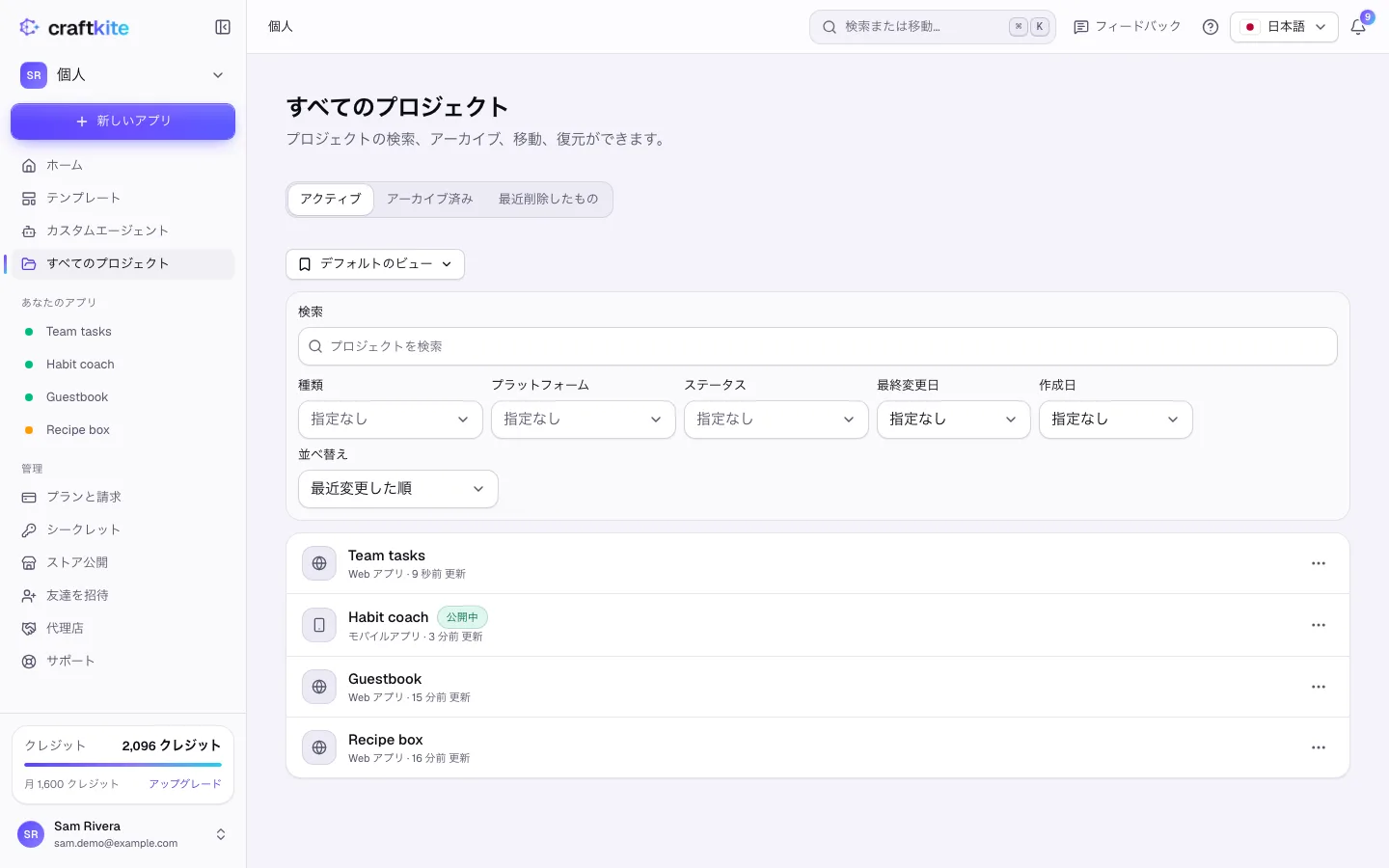Image resolution: width=1389 pixels, height=868 pixels.
Task: Open the 最終変更日 filter dropdown
Action: point(954,420)
